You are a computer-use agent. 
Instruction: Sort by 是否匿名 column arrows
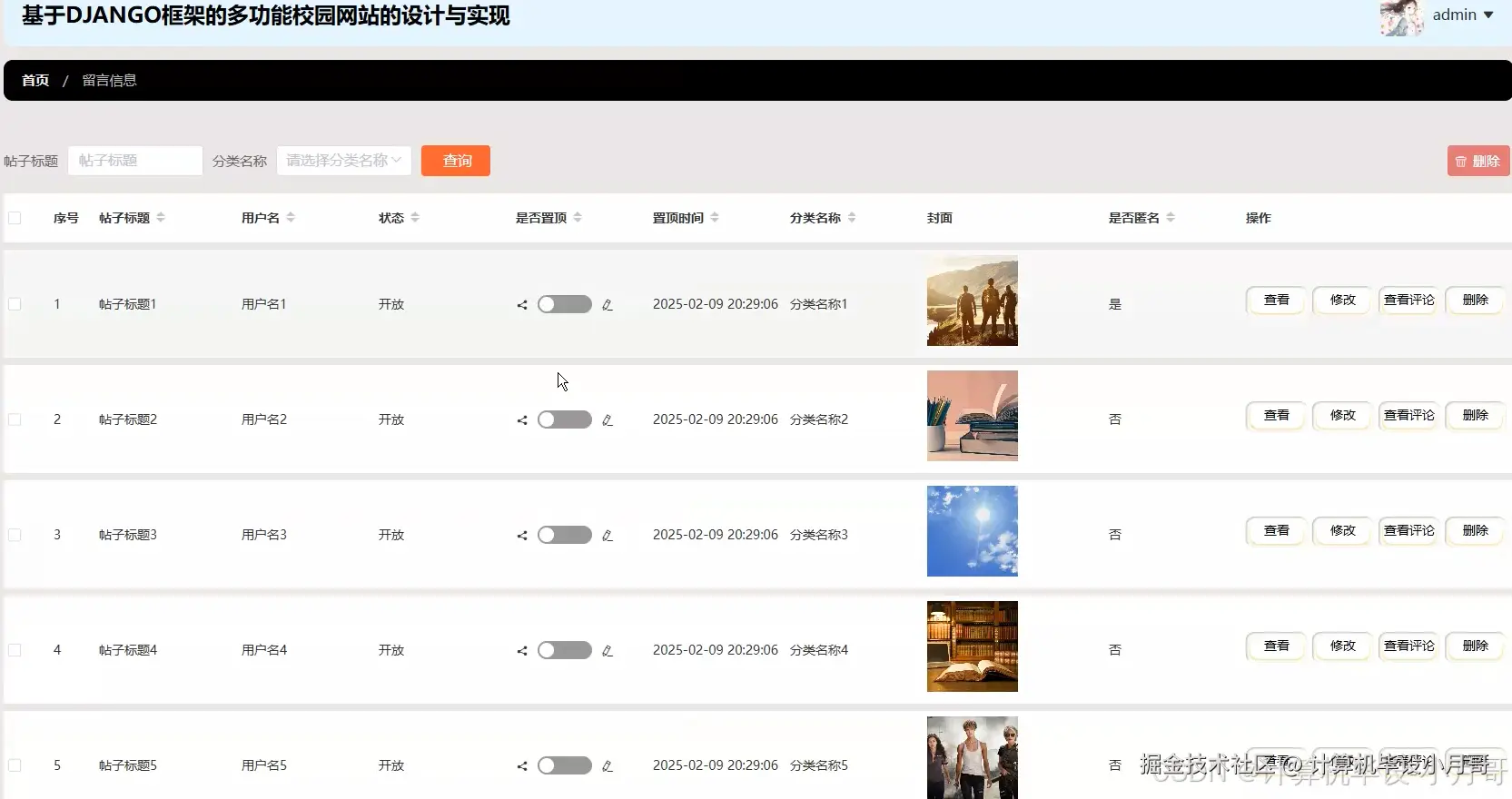pyautogui.click(x=1171, y=218)
